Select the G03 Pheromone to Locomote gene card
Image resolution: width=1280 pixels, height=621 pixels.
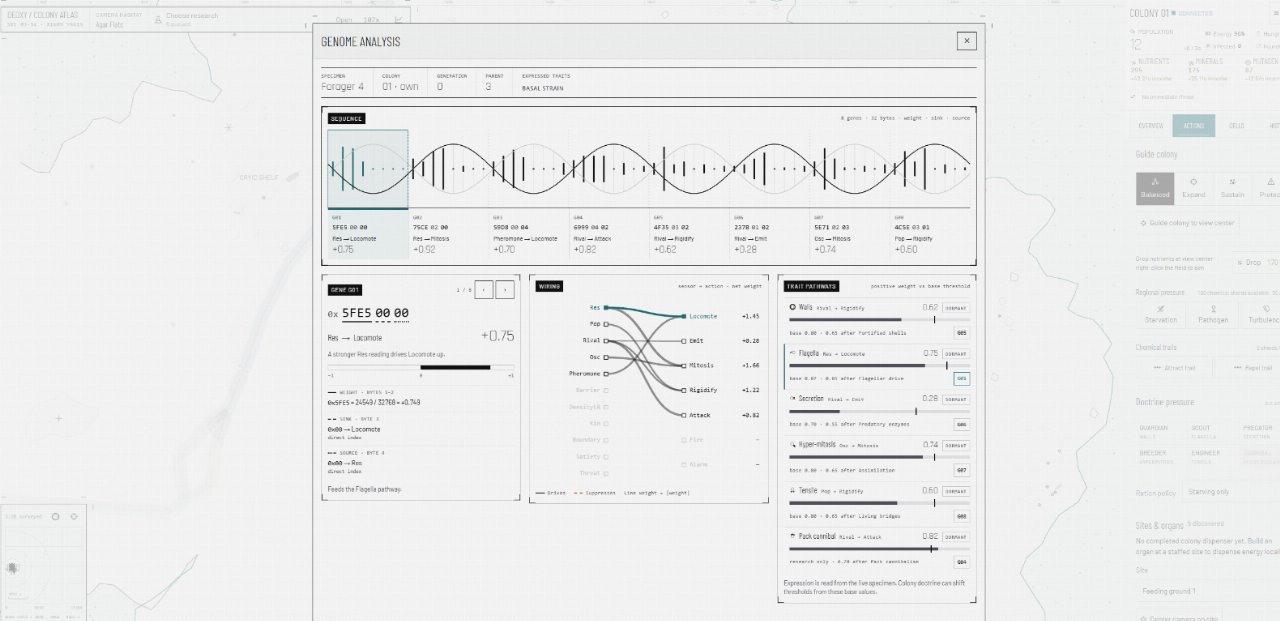click(528, 236)
